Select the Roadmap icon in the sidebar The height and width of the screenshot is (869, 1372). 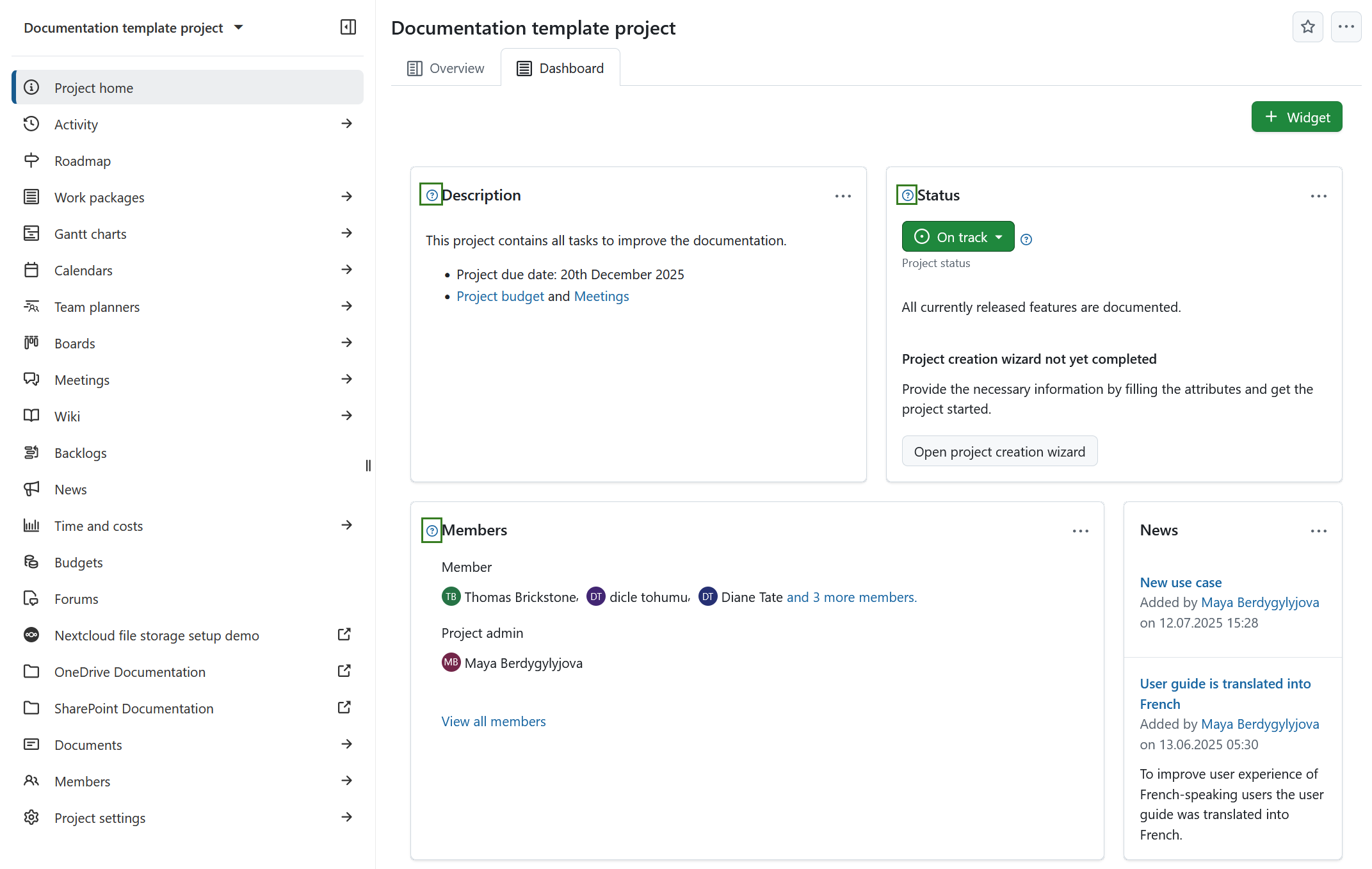(x=31, y=161)
